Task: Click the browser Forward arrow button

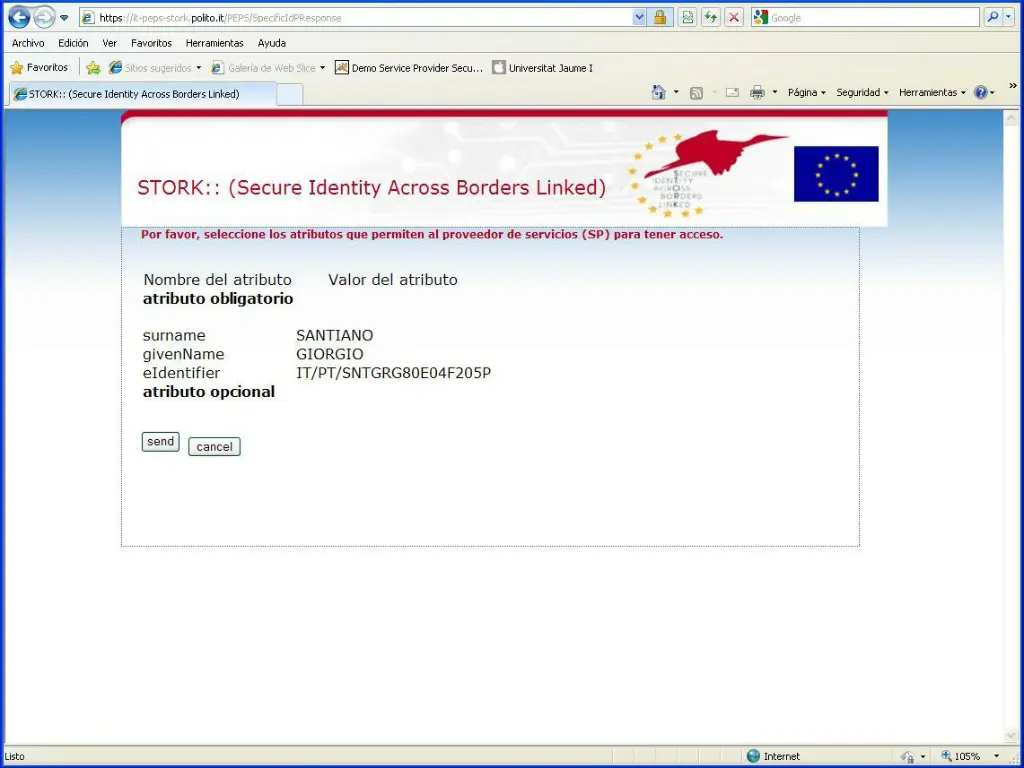Action: (x=44, y=18)
